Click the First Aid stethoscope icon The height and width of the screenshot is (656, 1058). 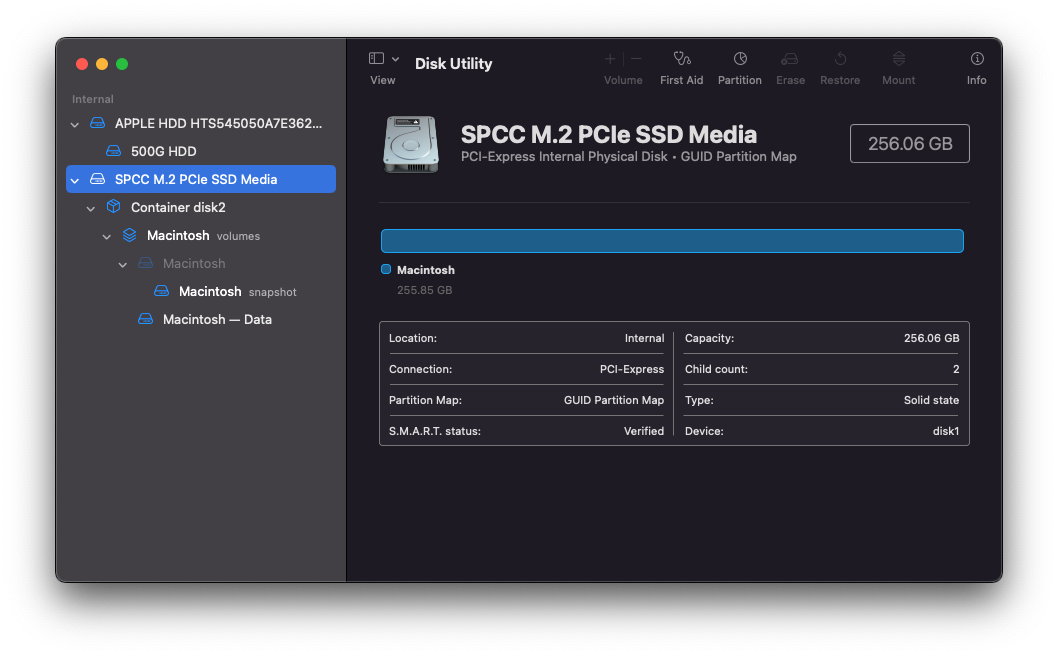(682, 59)
